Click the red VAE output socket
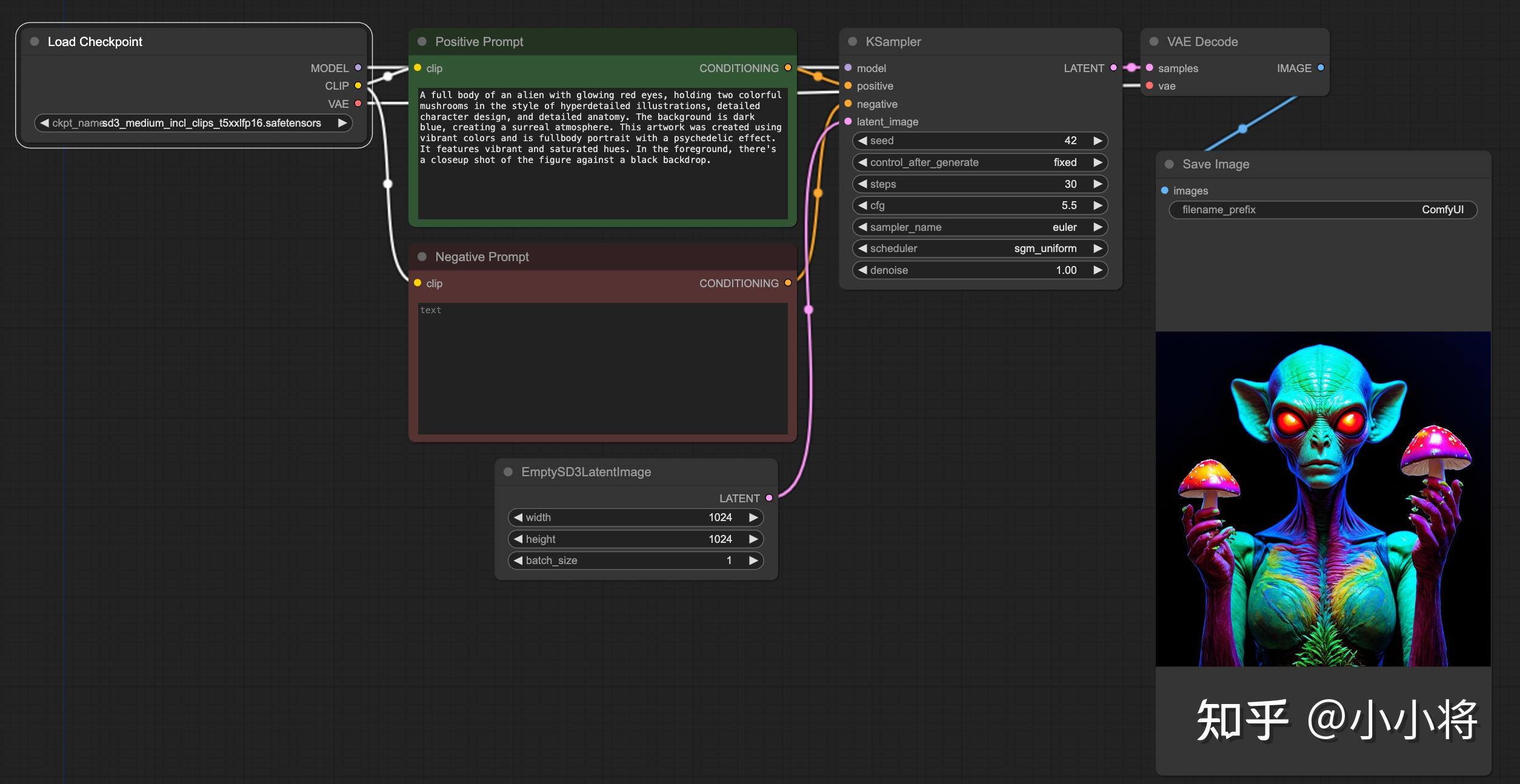 [x=358, y=104]
